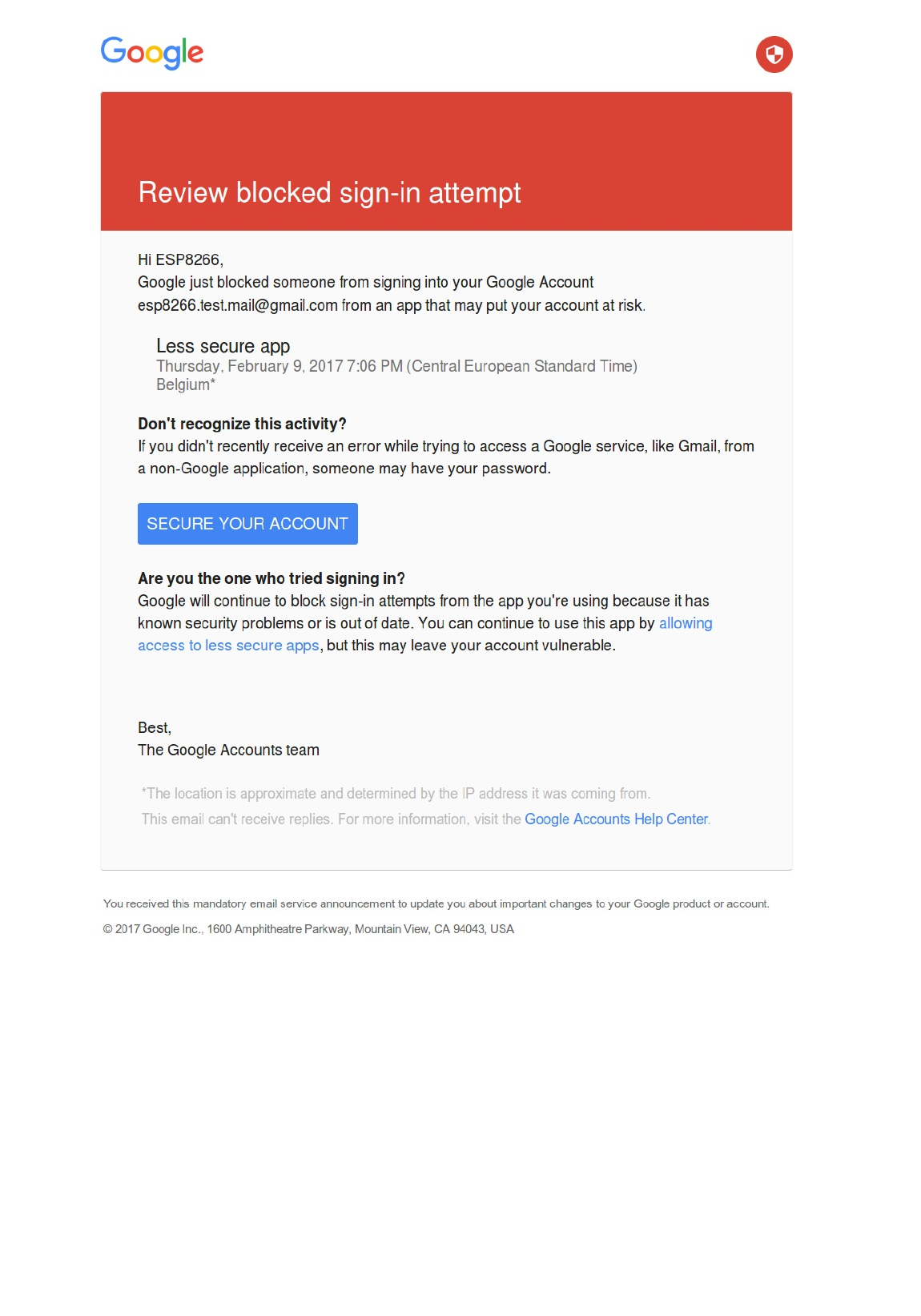Viewport: 921px width, 1316px height.
Task: Click 'Are you the one who tried signing in?'
Action: tap(271, 578)
